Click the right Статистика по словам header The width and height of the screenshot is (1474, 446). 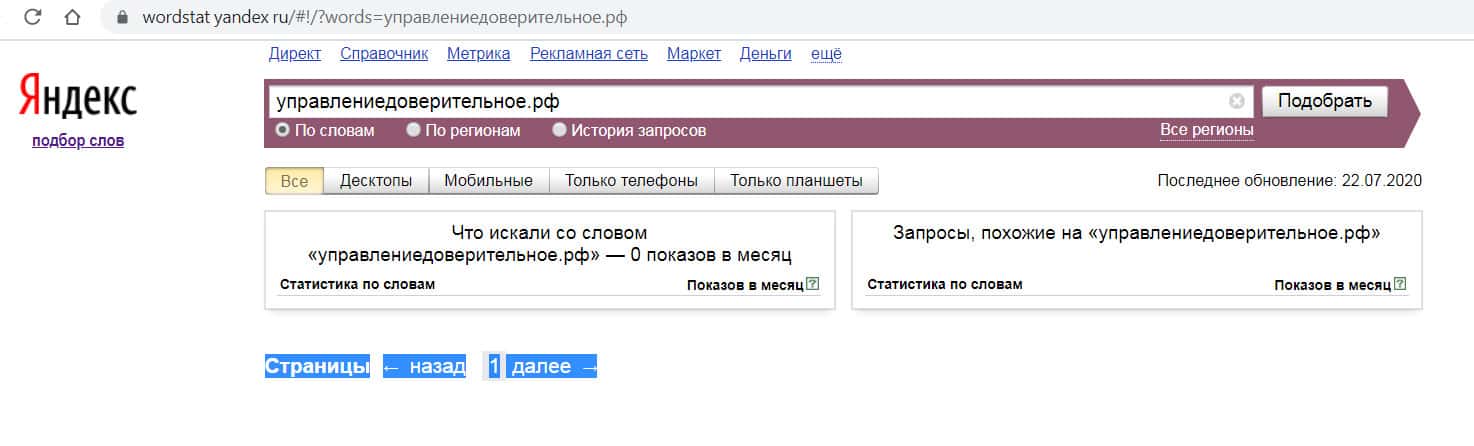point(945,284)
